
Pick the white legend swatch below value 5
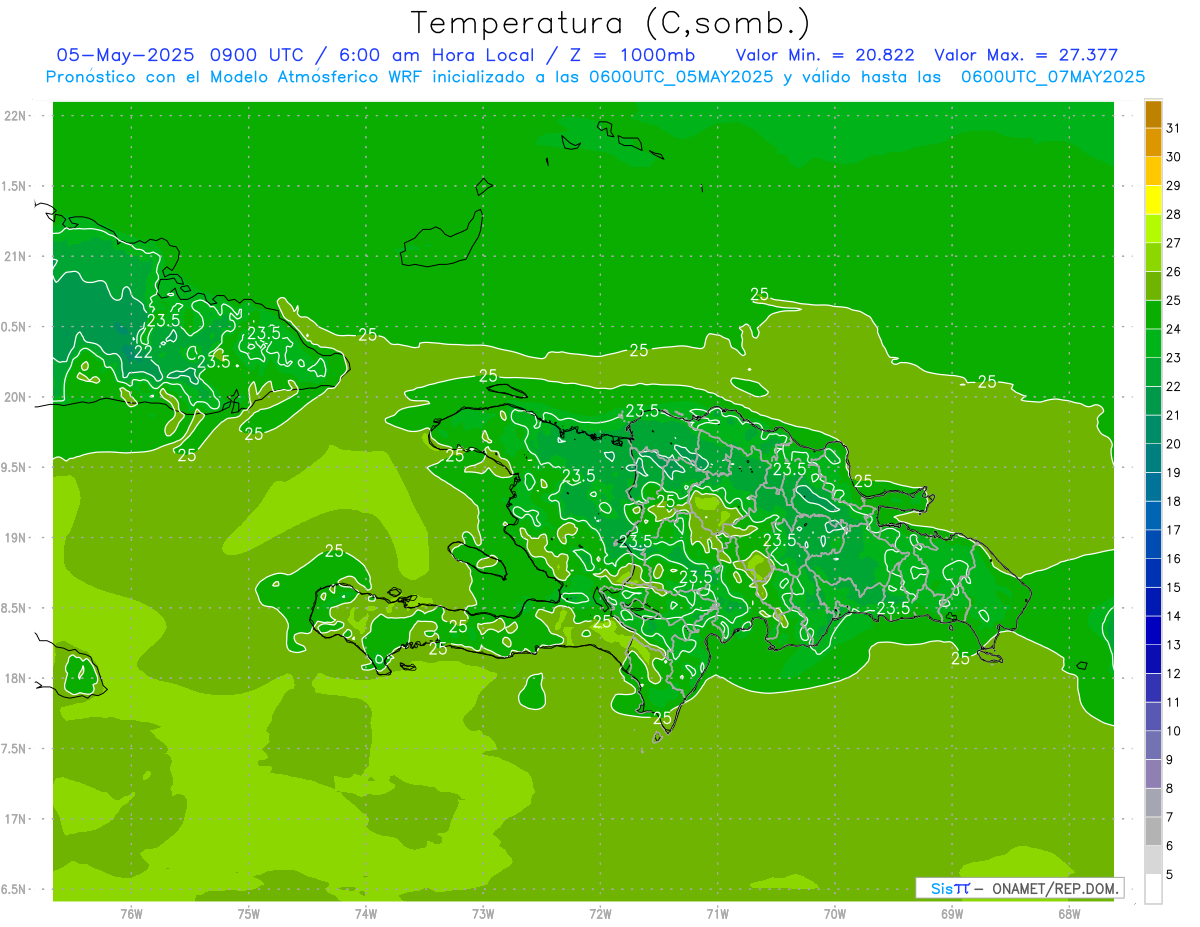pyautogui.click(x=1153, y=888)
